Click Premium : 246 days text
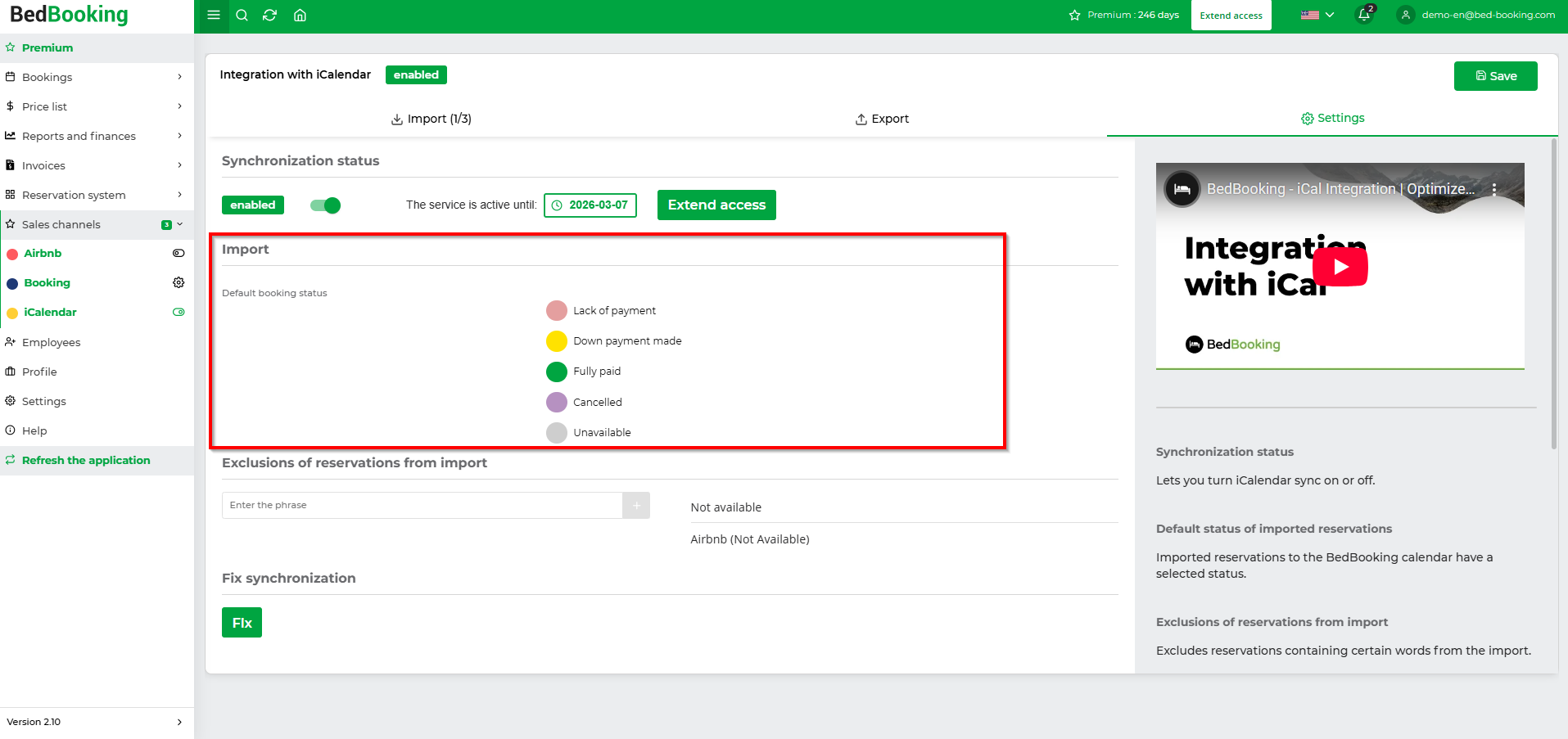This screenshot has width=1568, height=739. point(1133,15)
